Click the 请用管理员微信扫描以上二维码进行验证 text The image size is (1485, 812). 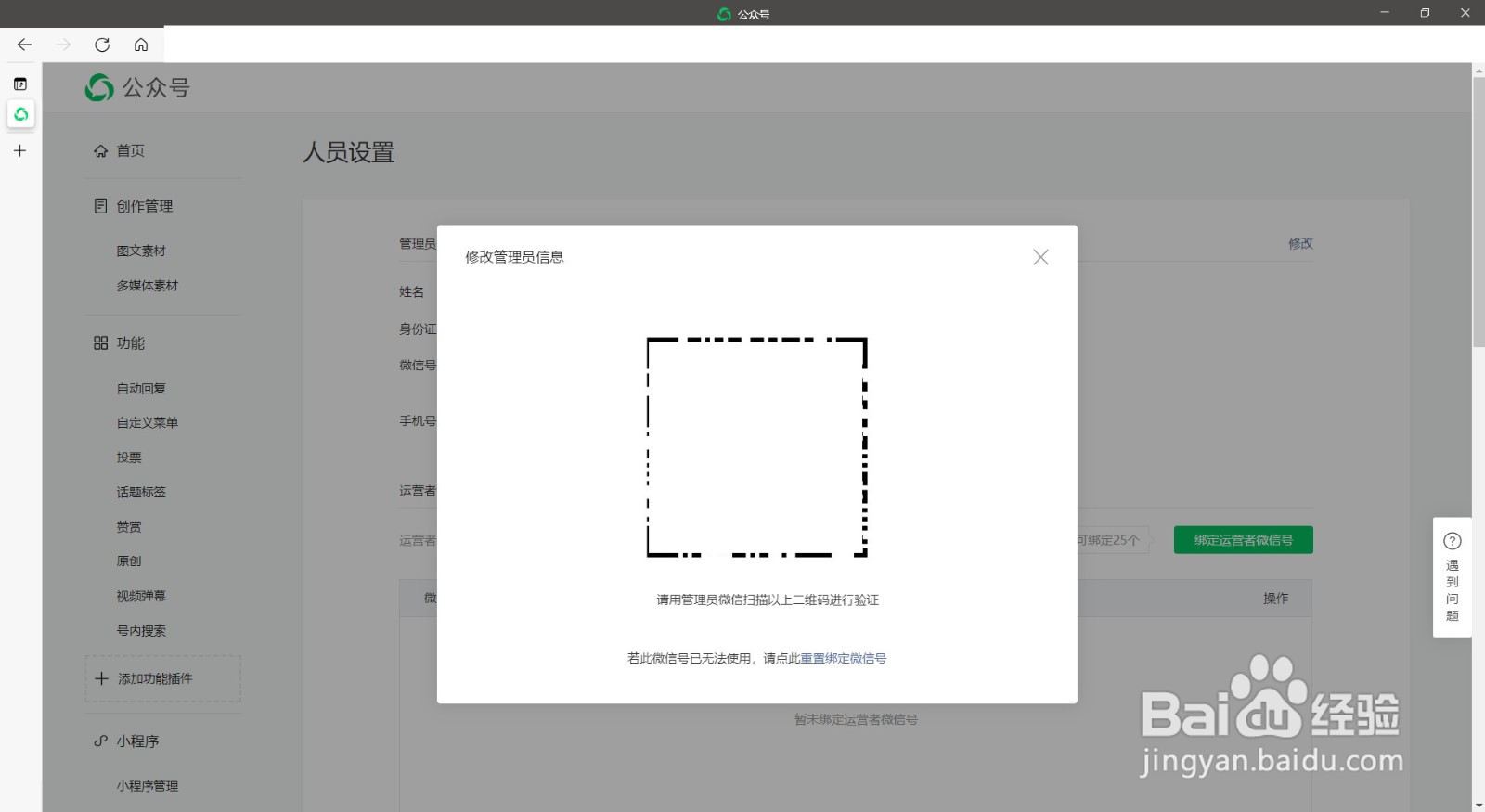(768, 600)
